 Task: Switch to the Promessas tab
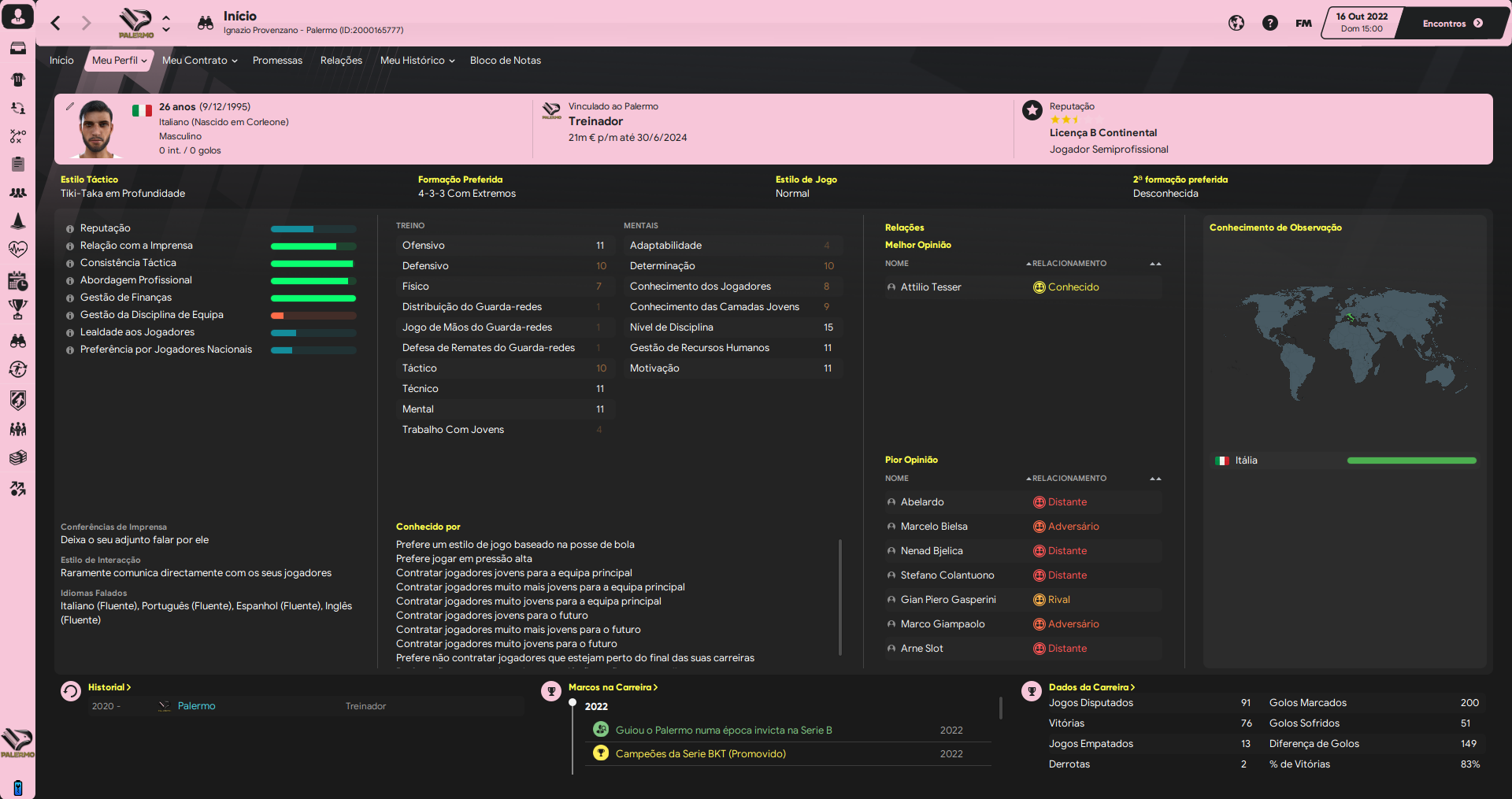pyautogui.click(x=277, y=61)
